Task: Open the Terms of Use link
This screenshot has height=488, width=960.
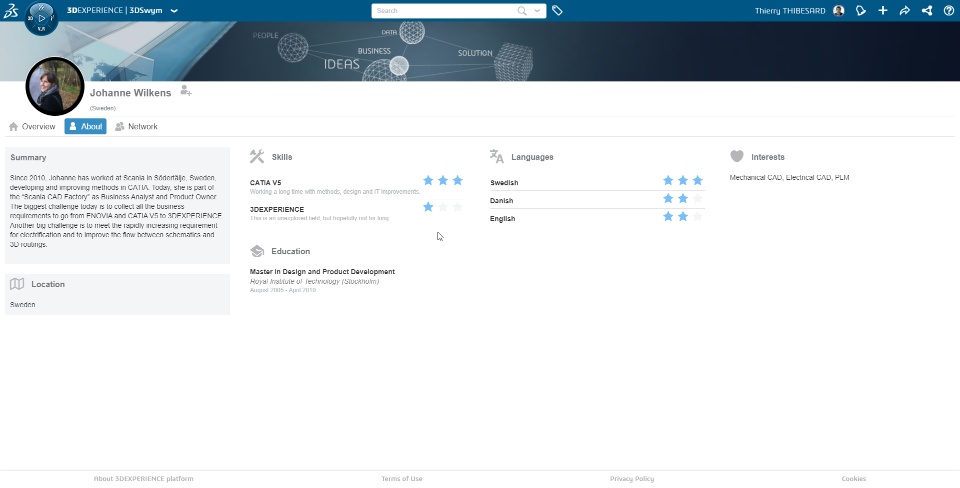Action: point(402,479)
